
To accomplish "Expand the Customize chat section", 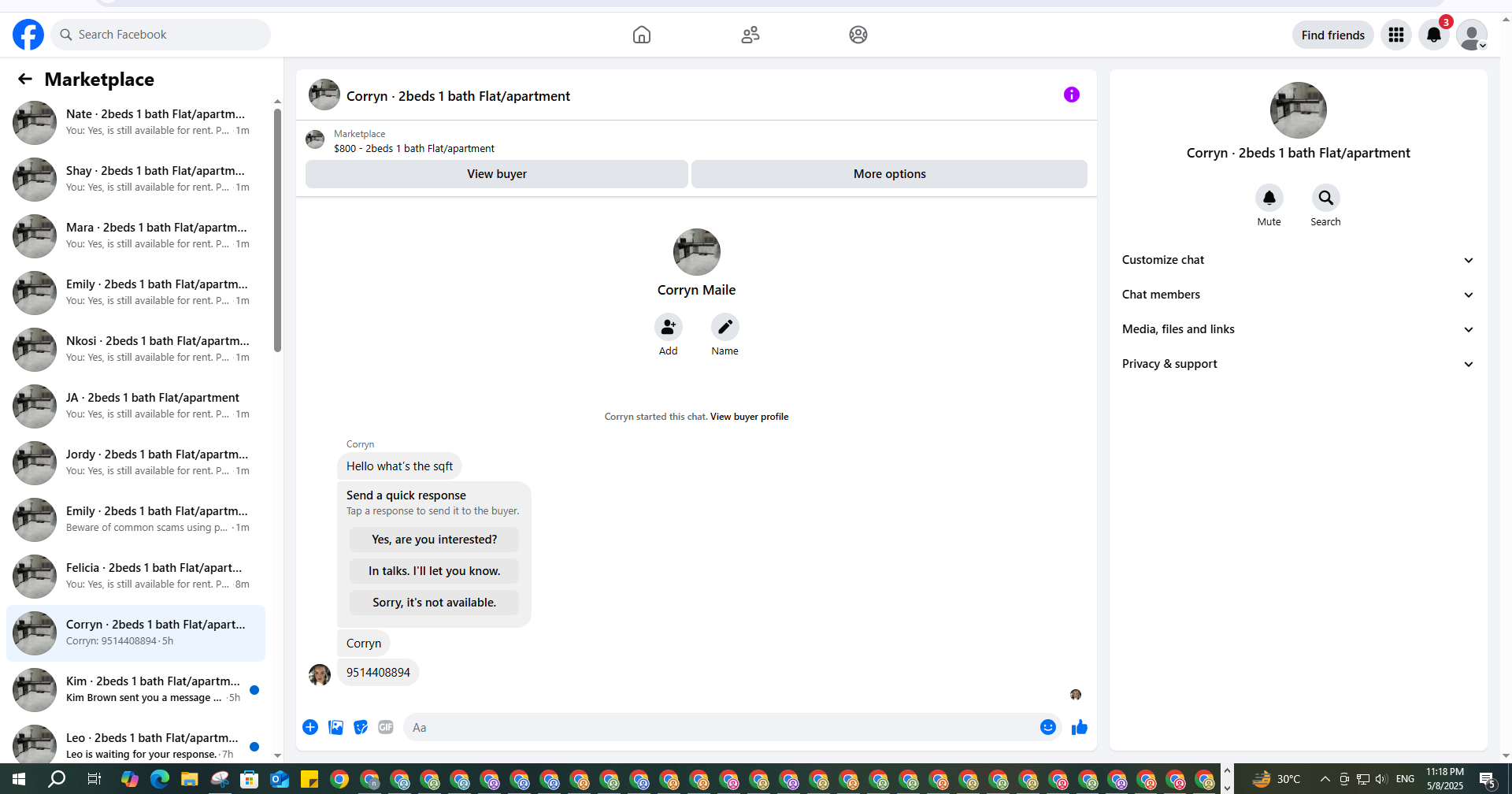I will 1299,260.
